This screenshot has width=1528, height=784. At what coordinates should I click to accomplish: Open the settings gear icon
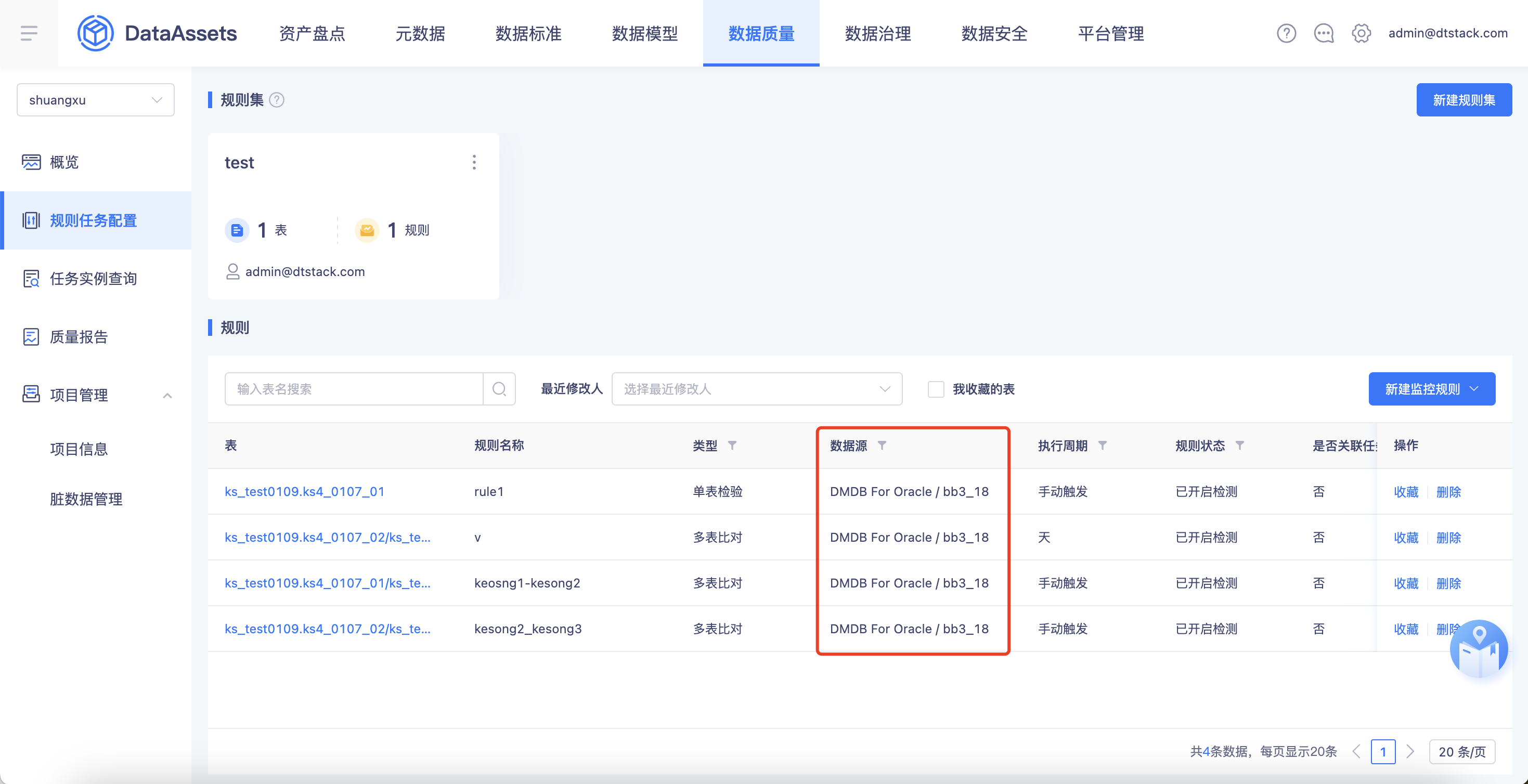point(1361,33)
